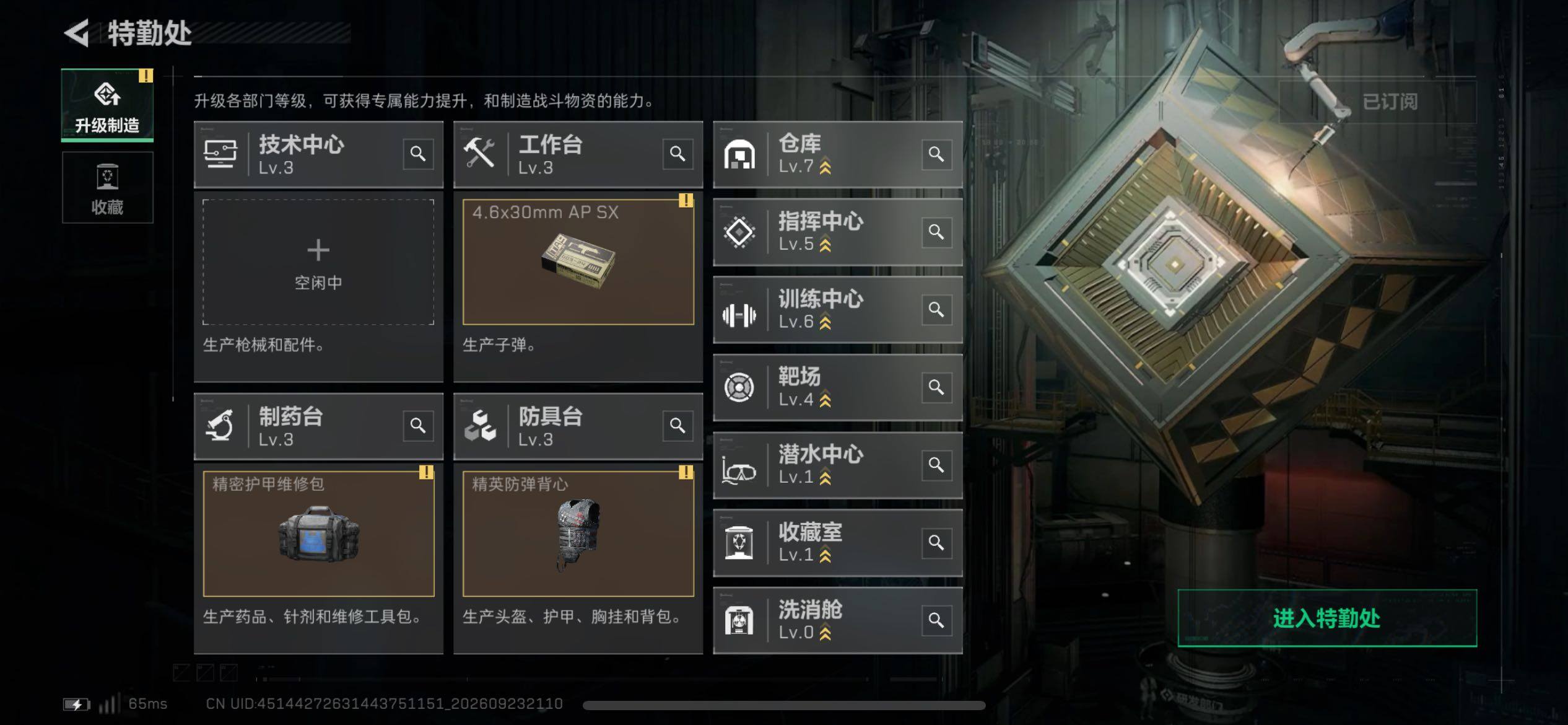This screenshot has height=725, width=1568.
Task: Tap the magnifier next to 洗消舱
Action: click(936, 620)
